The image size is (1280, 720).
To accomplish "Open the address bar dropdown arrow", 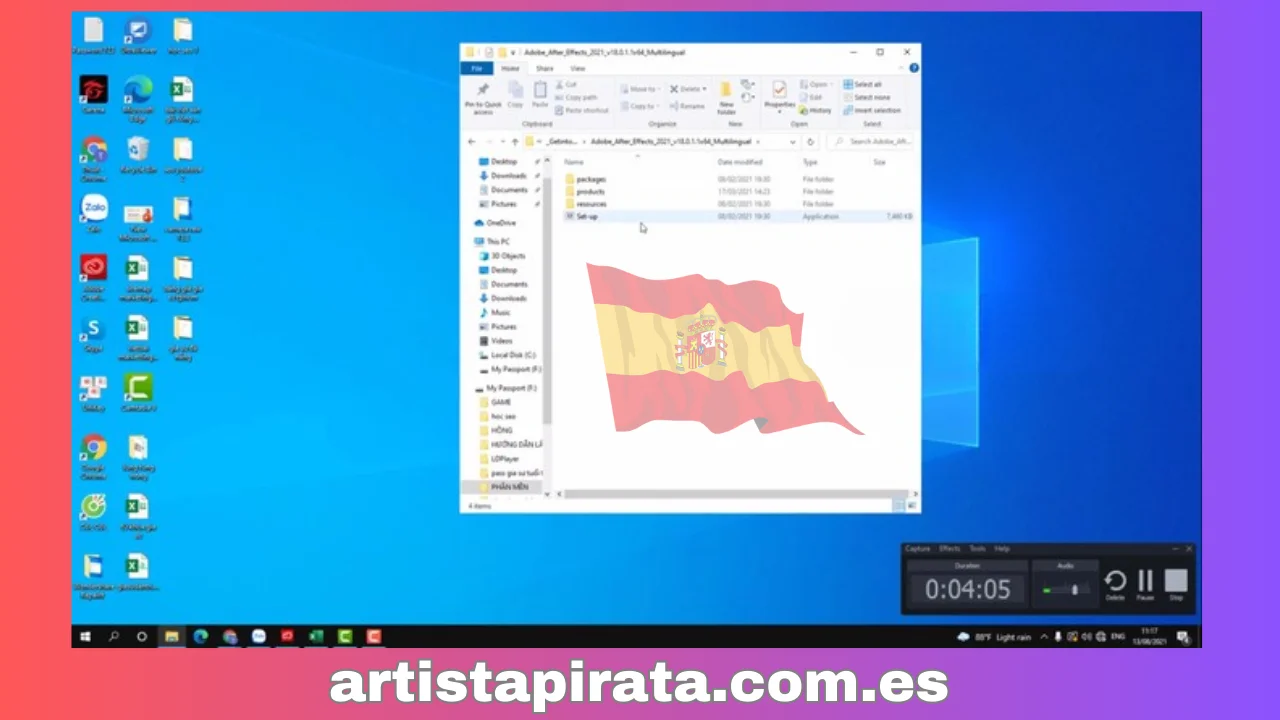I will point(792,141).
